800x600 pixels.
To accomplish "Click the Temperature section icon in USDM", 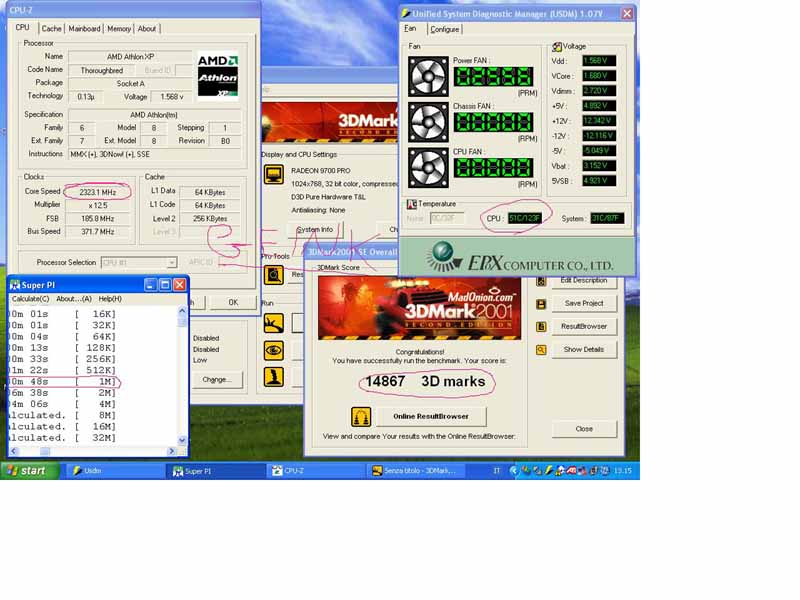I will point(412,205).
